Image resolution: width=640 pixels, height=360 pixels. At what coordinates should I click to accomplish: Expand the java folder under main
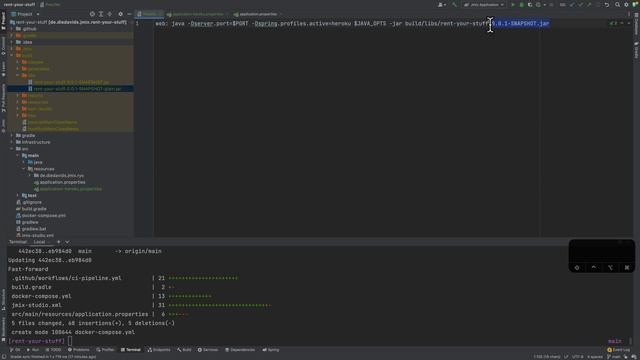[24, 162]
